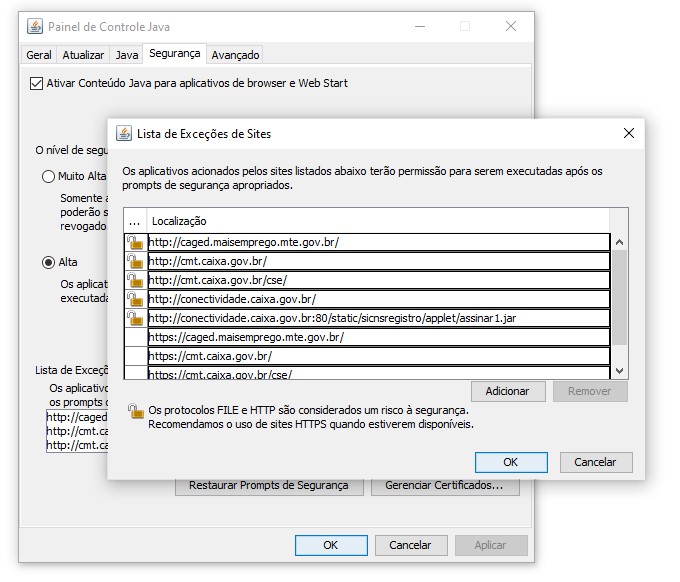Switch to the Avançado tab
680x582 pixels.
click(x=235, y=55)
